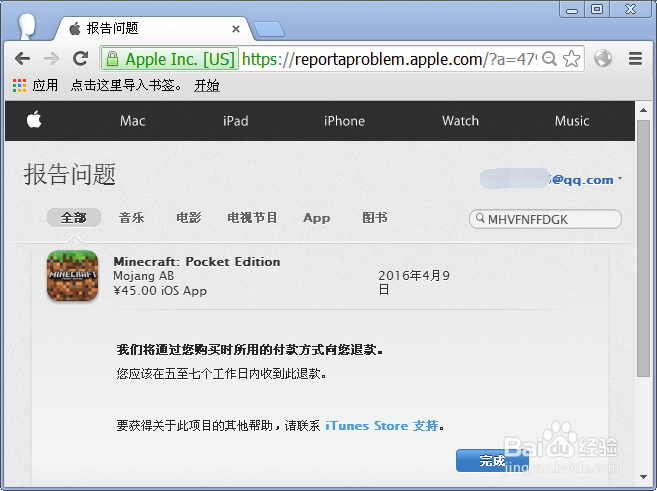Select the 音乐 filter tab
657x491 pixels.
(x=132, y=217)
